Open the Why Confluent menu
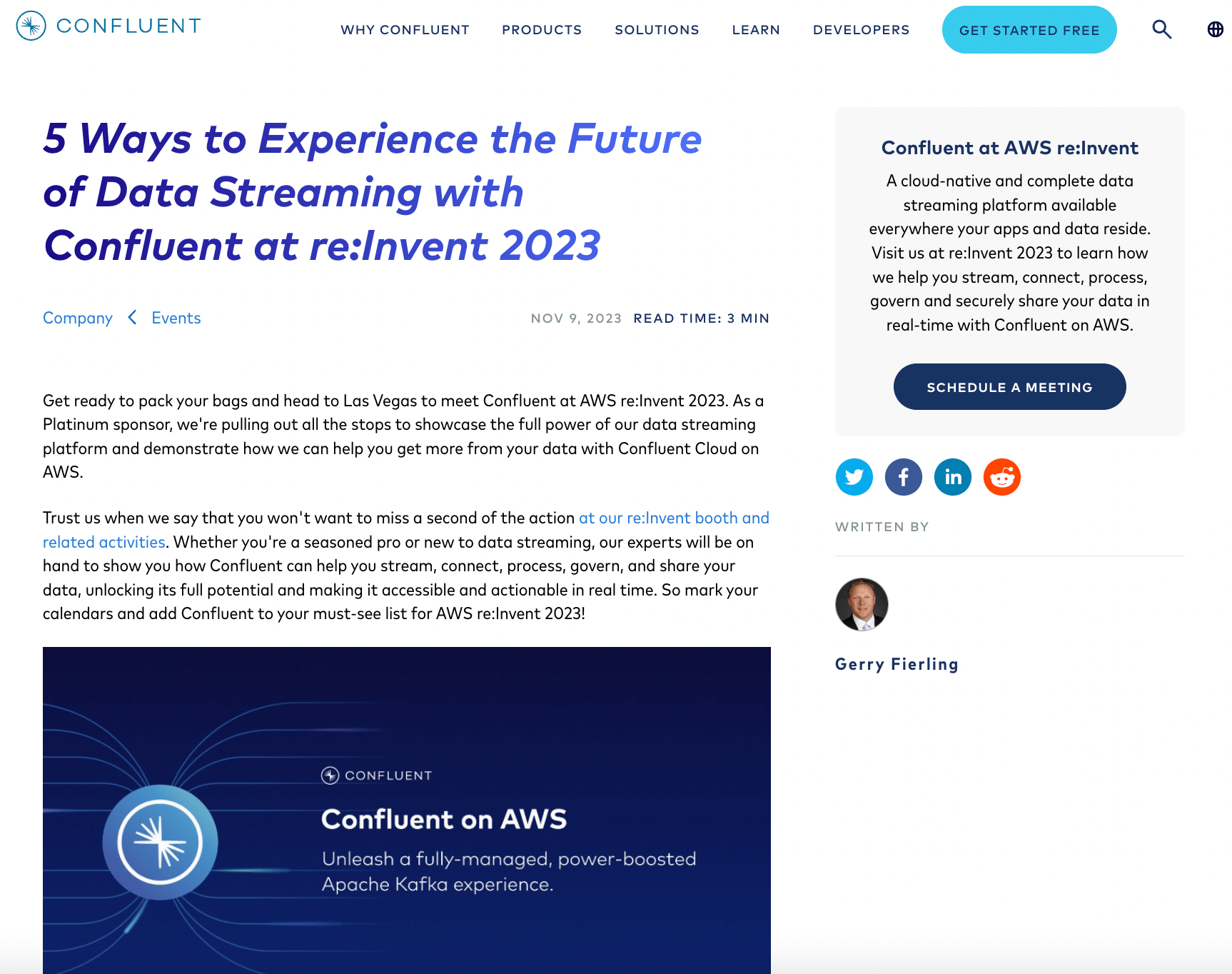 click(x=405, y=30)
